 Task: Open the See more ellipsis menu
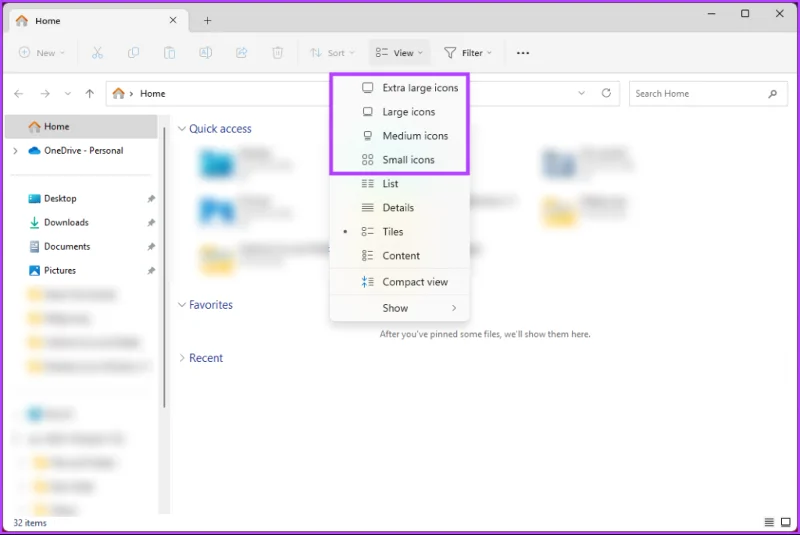point(523,53)
